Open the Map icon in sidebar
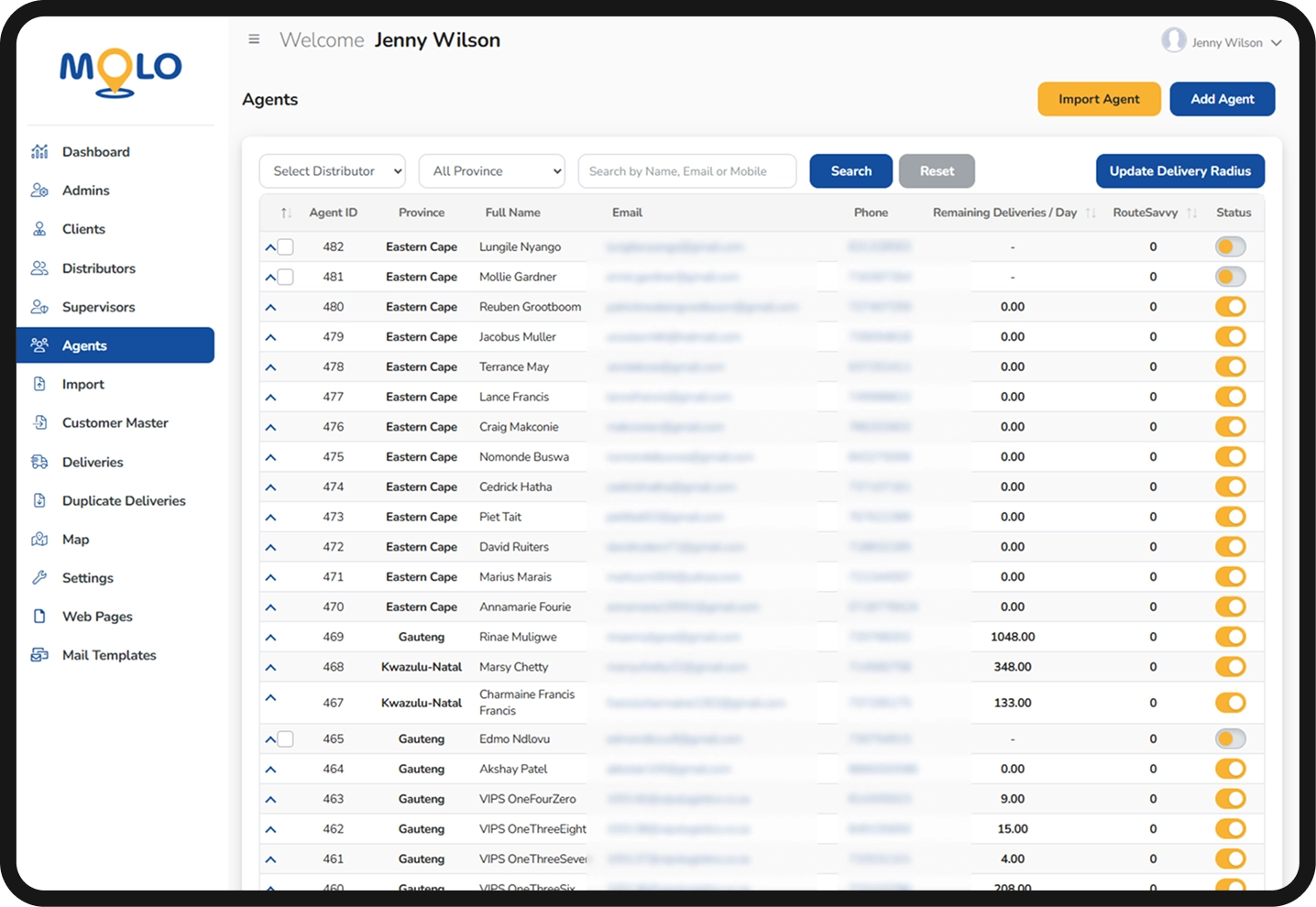Viewport: 1316px width, 907px height. click(39, 539)
